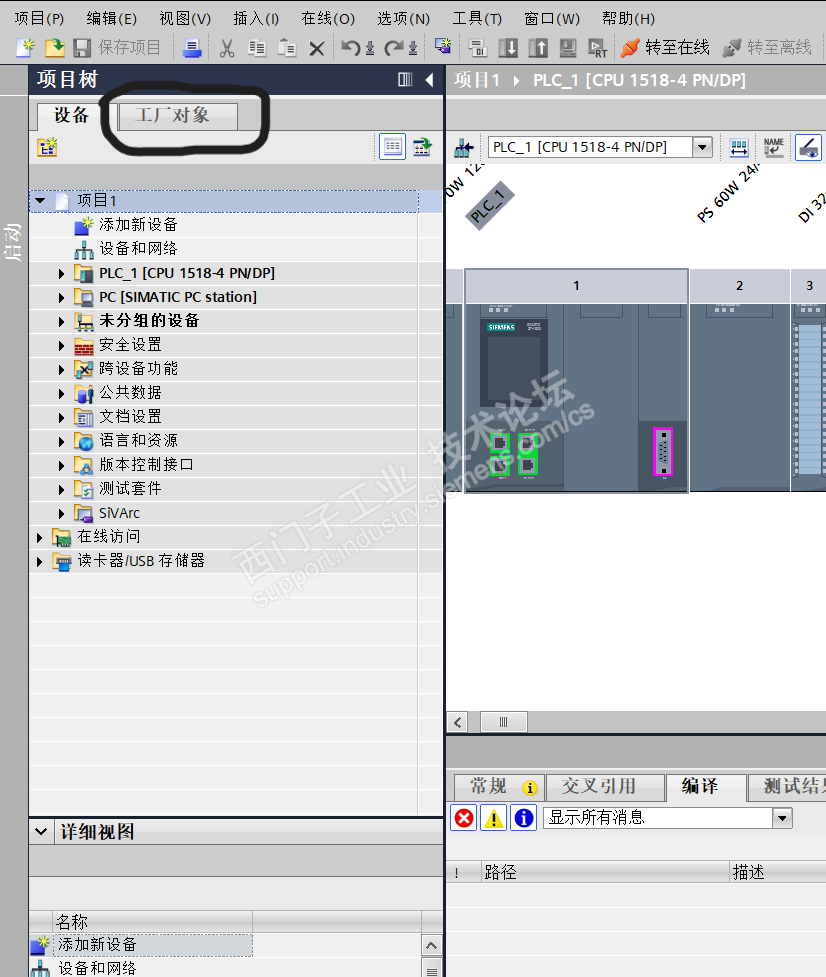Switch to 交叉引用 tab
Screen dimensions: 826x977
click(x=604, y=787)
